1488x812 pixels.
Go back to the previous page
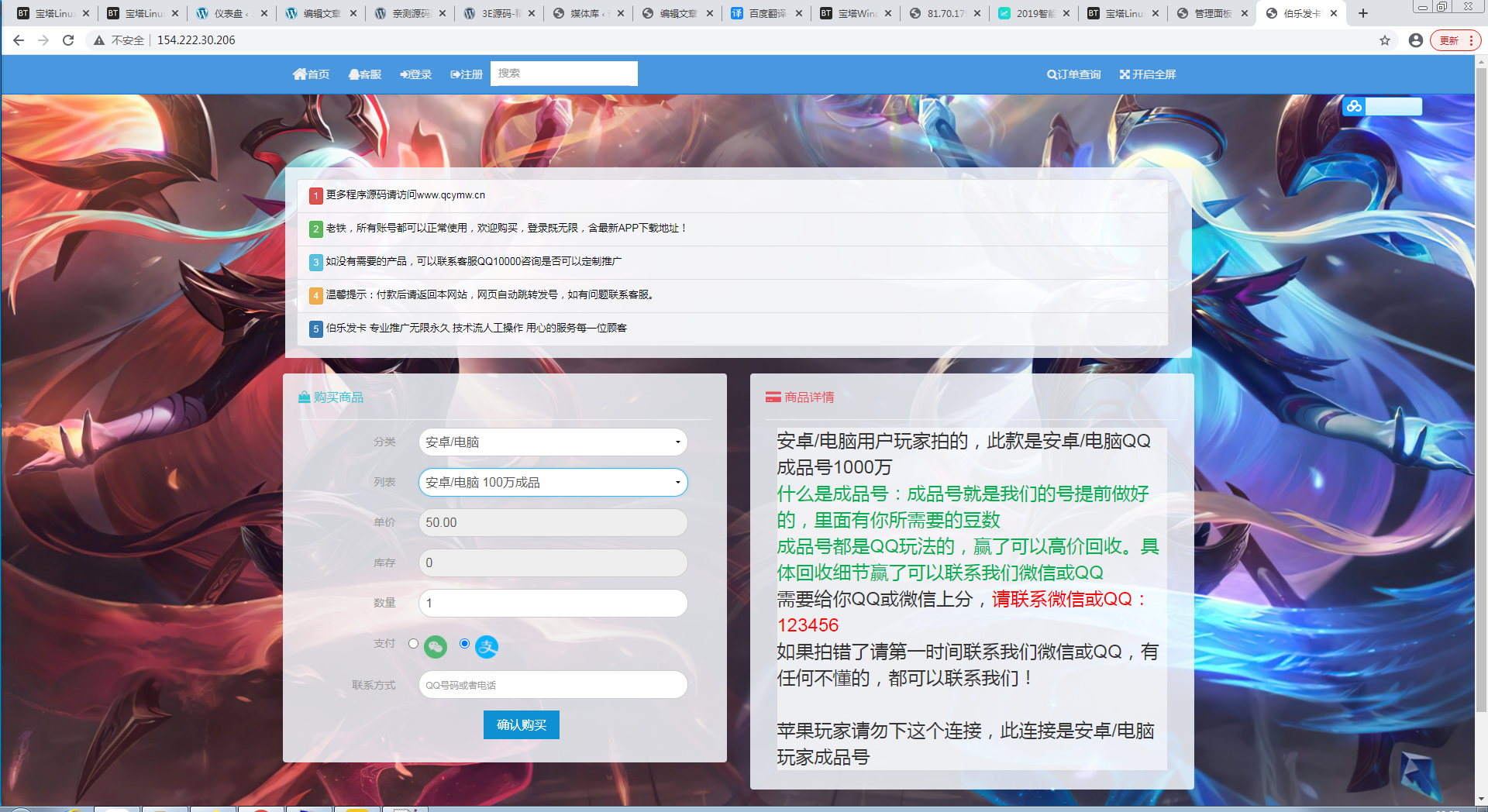(19, 40)
